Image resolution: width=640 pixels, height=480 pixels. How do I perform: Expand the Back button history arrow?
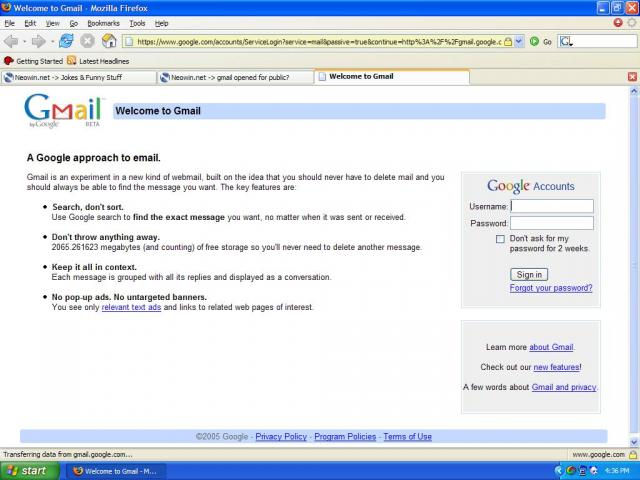pos(24,41)
